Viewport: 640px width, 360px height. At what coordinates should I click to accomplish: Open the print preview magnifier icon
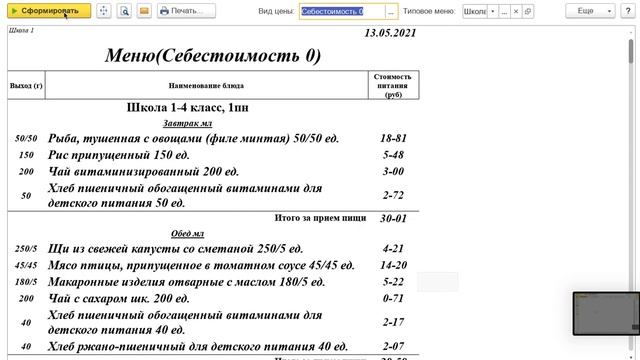click(124, 11)
